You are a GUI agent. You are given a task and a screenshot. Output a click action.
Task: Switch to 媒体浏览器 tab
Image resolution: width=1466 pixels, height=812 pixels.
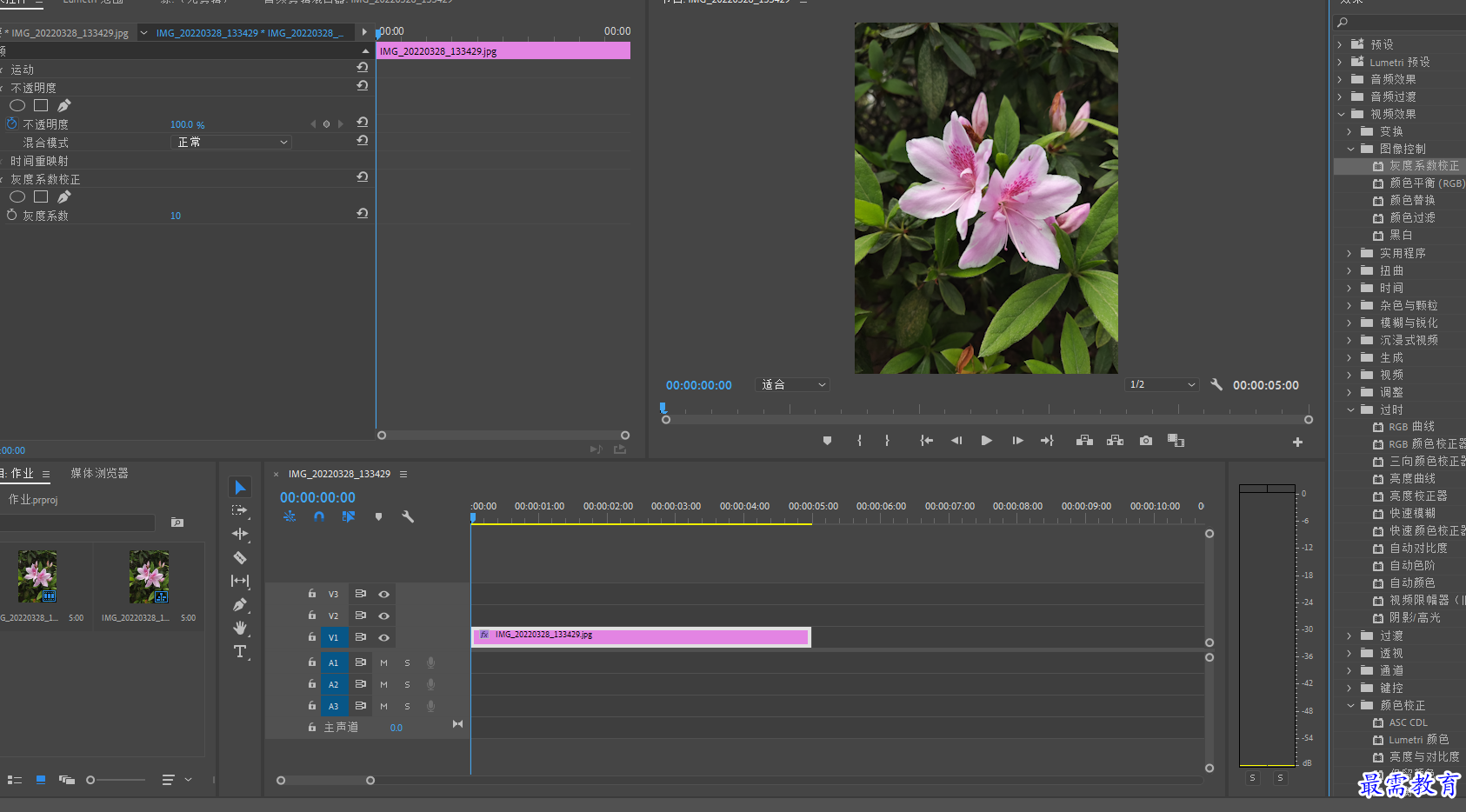[x=99, y=473]
